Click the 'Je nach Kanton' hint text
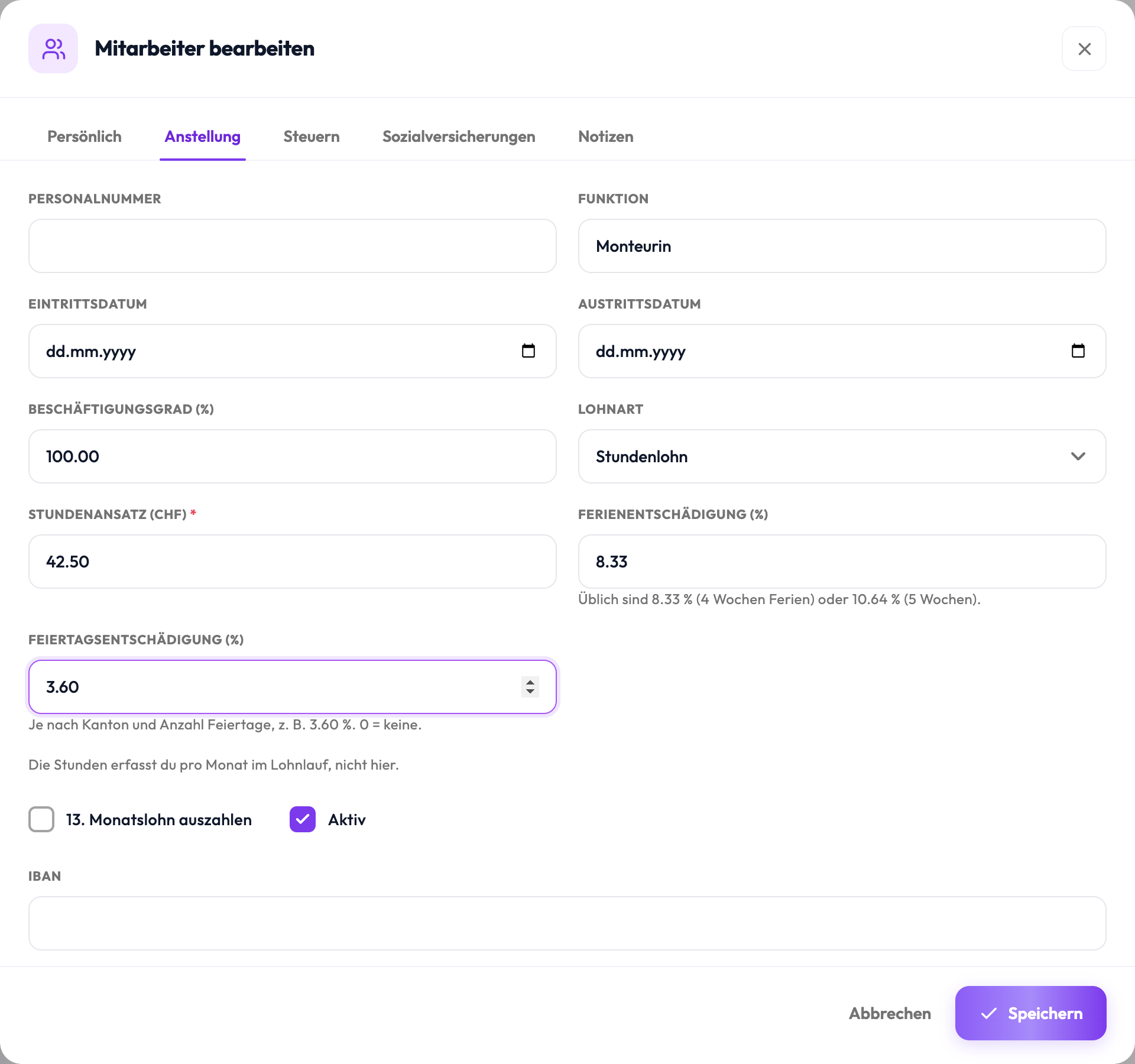The height and width of the screenshot is (1064, 1135). click(x=225, y=725)
